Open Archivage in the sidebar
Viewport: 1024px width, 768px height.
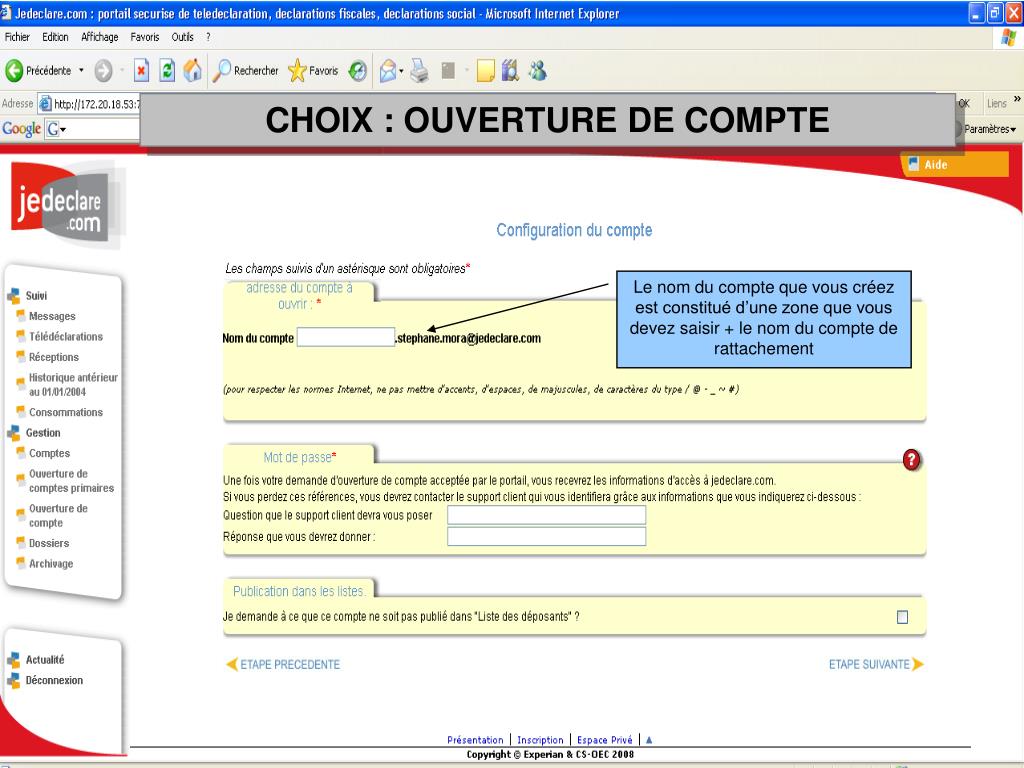coord(51,564)
